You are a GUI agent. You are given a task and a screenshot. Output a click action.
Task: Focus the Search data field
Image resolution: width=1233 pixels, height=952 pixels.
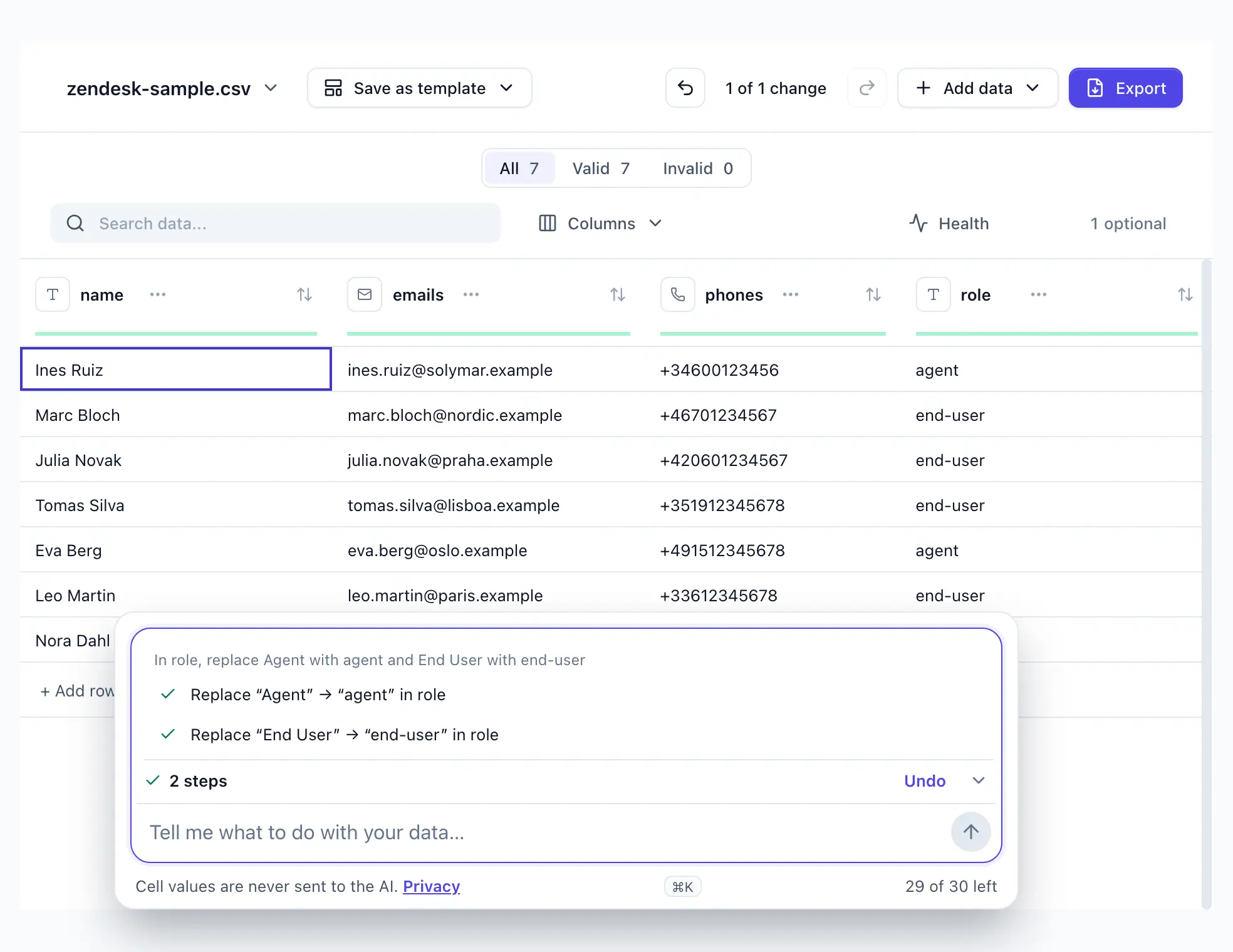(x=276, y=224)
